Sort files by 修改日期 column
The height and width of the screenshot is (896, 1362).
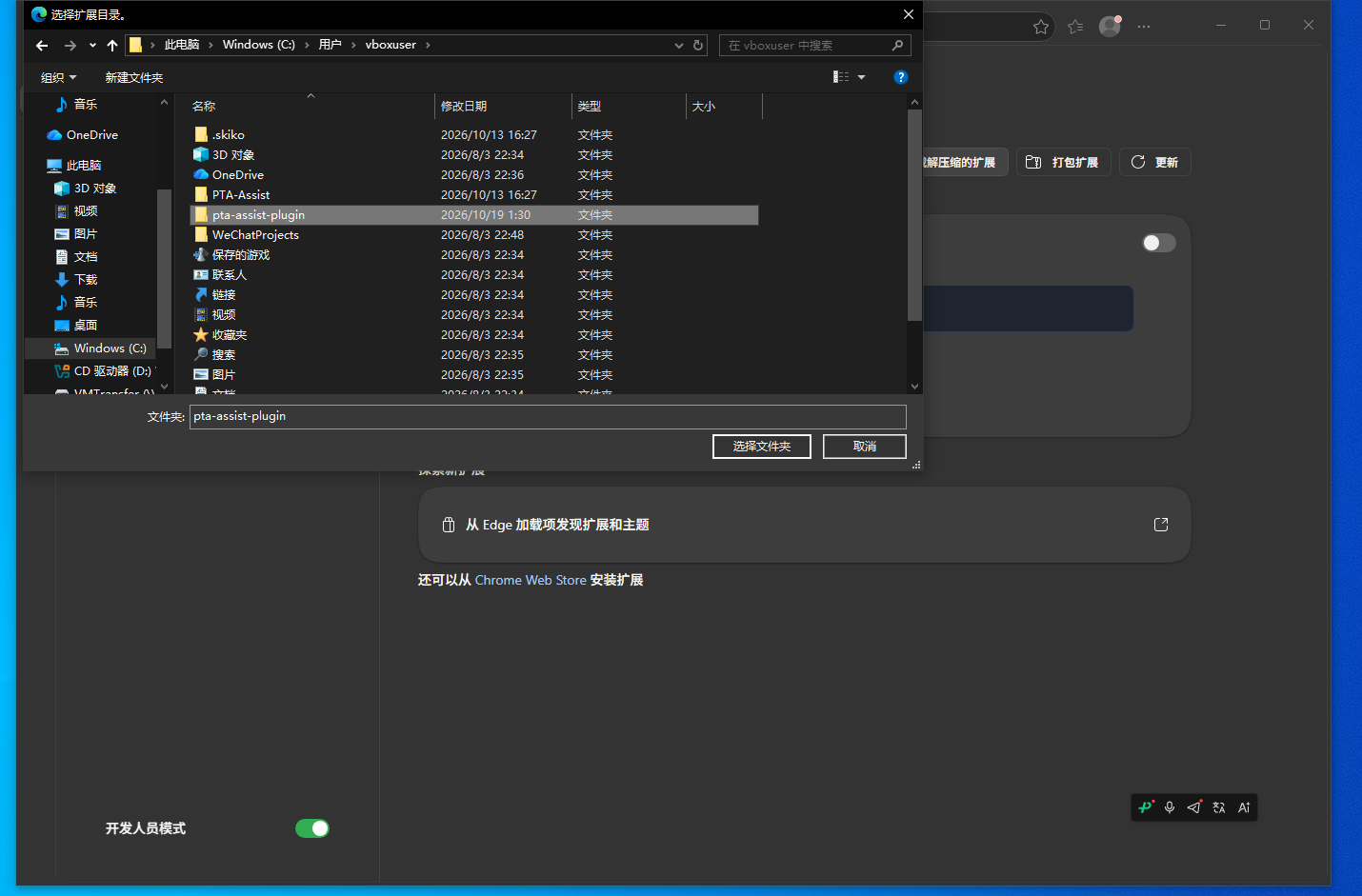(x=503, y=106)
